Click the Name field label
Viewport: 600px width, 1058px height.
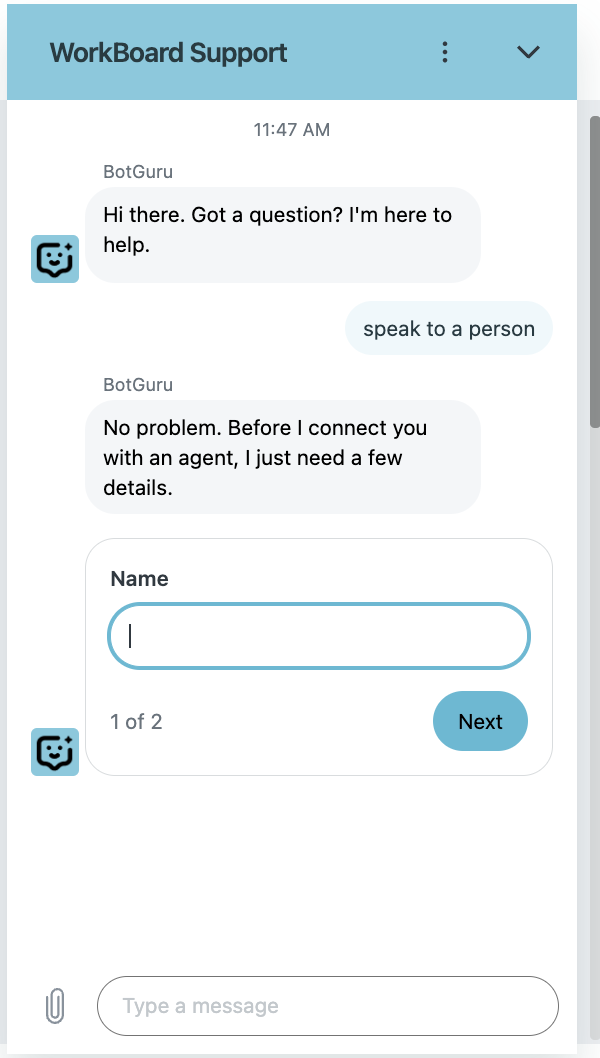(139, 579)
